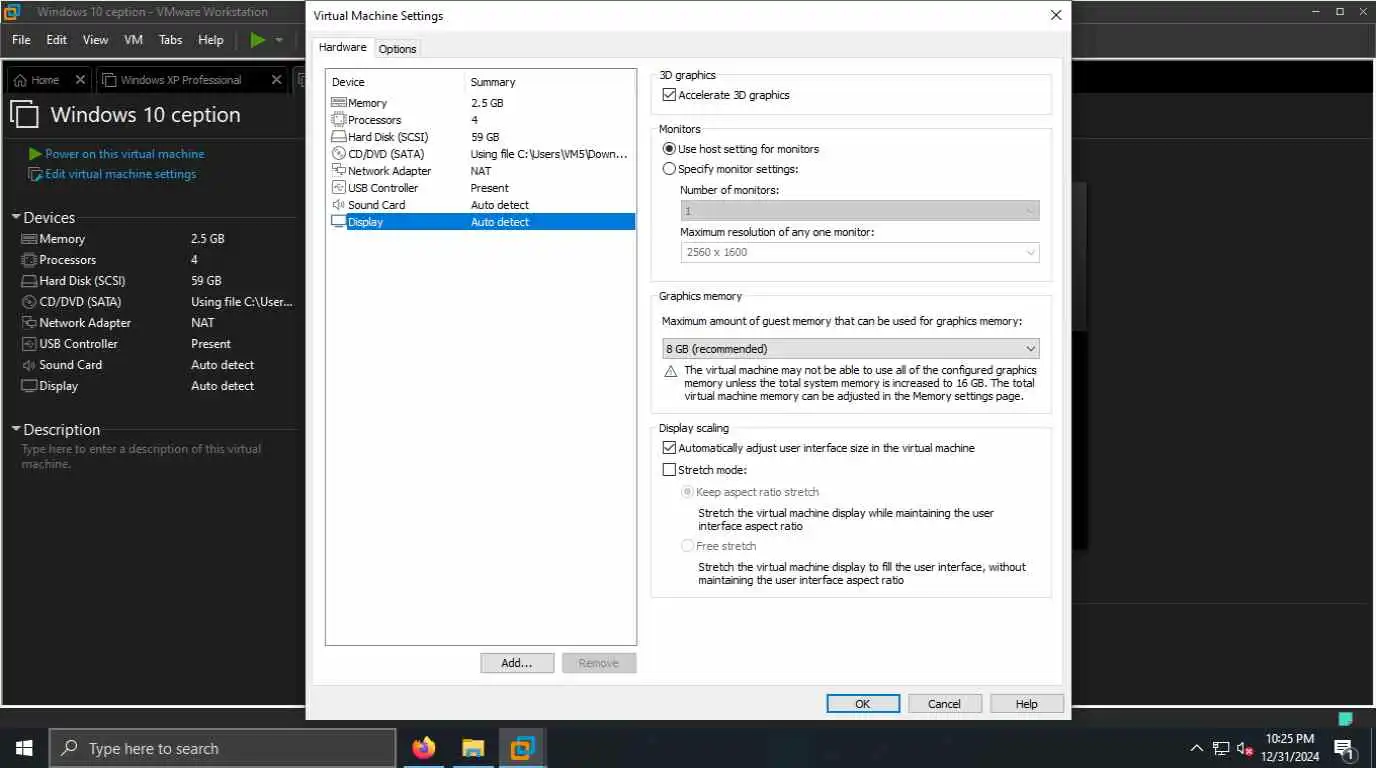This screenshot has height=768, width=1376.
Task: Open File Explorer from the taskbar
Action: [473, 748]
